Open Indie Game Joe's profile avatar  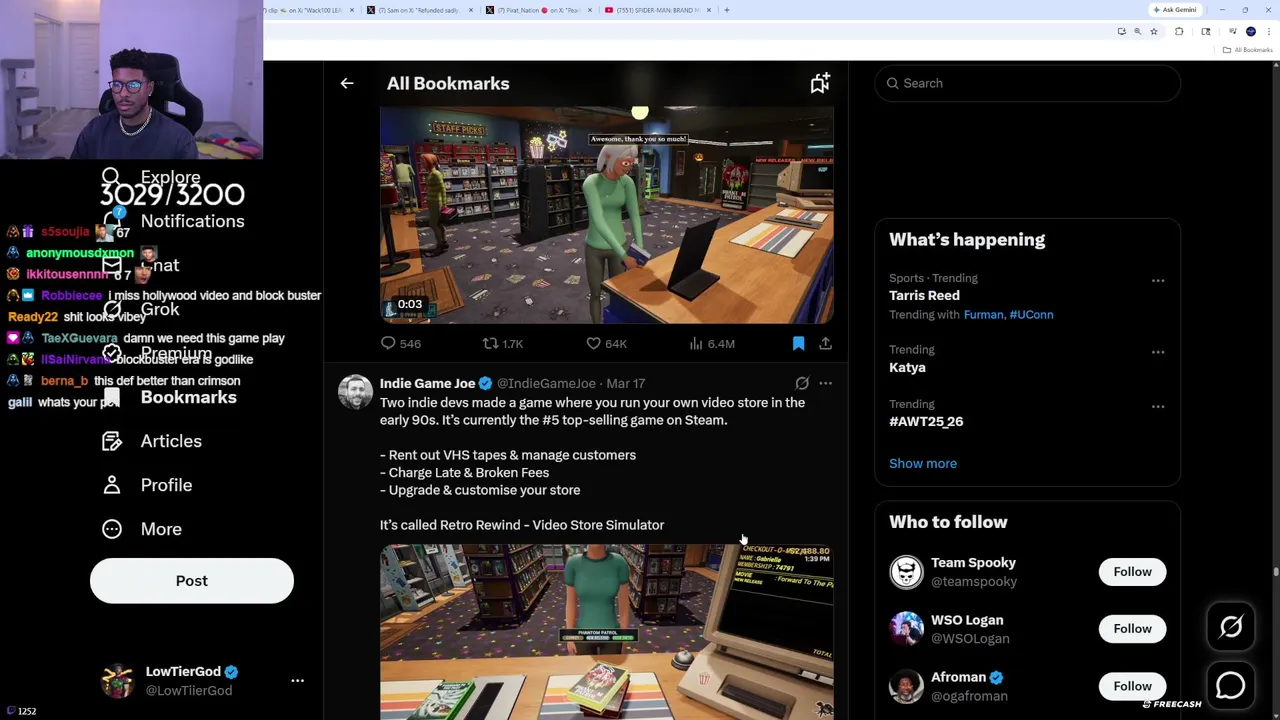coord(355,392)
